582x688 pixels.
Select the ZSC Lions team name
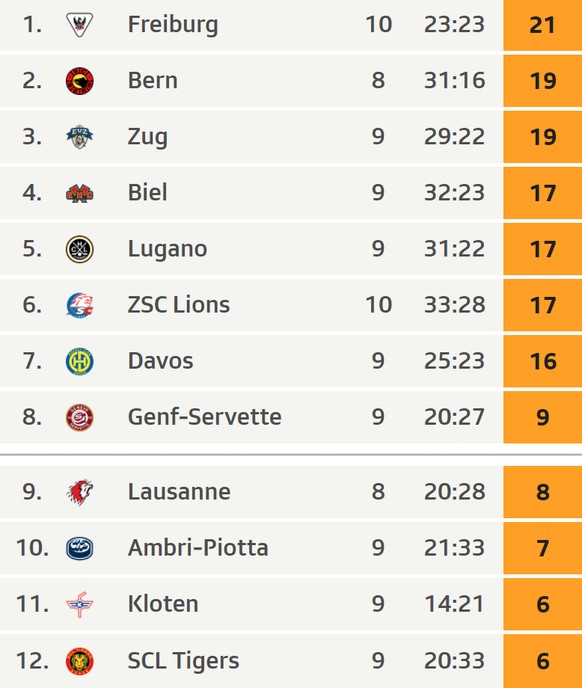(x=179, y=305)
